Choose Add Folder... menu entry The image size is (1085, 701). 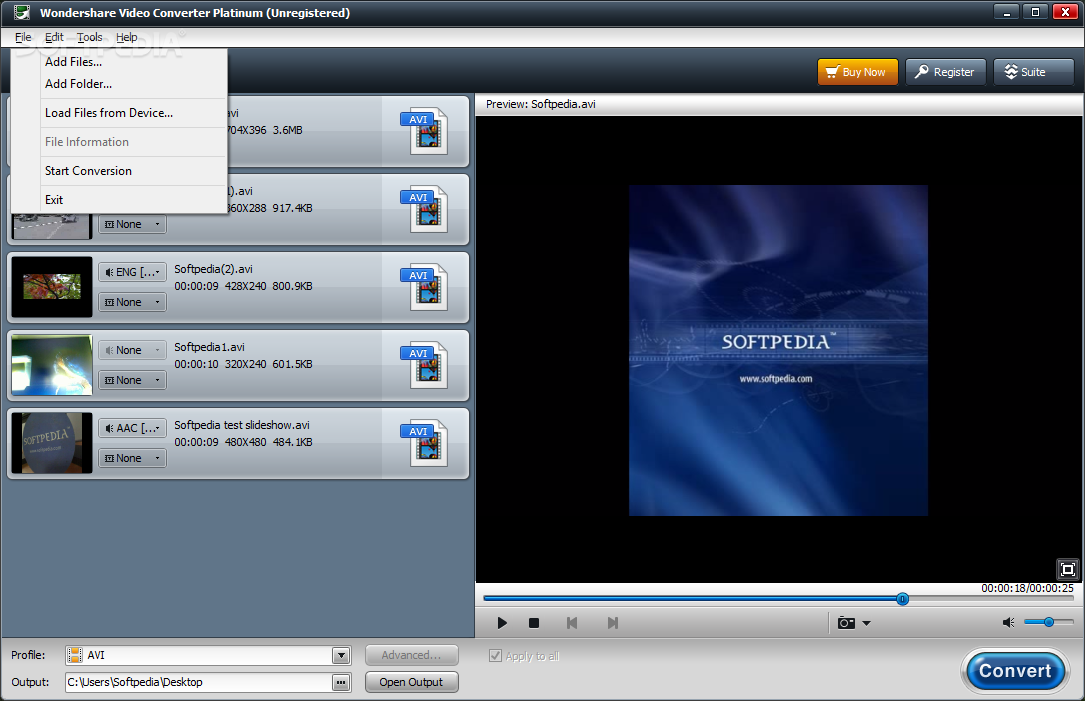pos(119,84)
